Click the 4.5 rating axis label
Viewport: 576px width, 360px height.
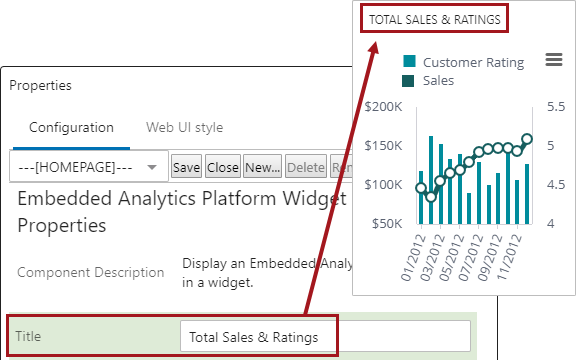[x=556, y=184]
